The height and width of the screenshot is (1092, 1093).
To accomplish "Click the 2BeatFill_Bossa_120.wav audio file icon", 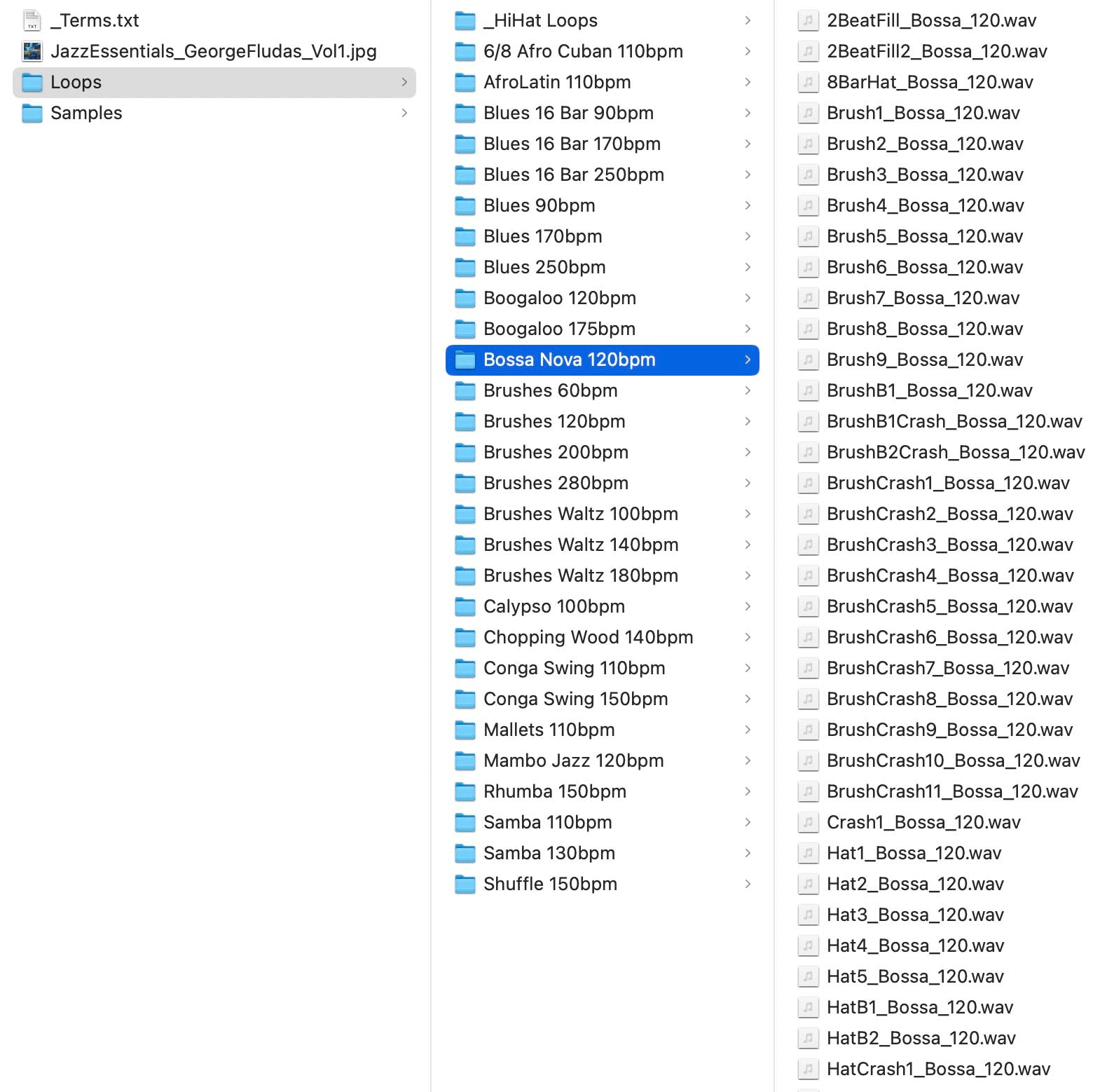I will pos(808,20).
